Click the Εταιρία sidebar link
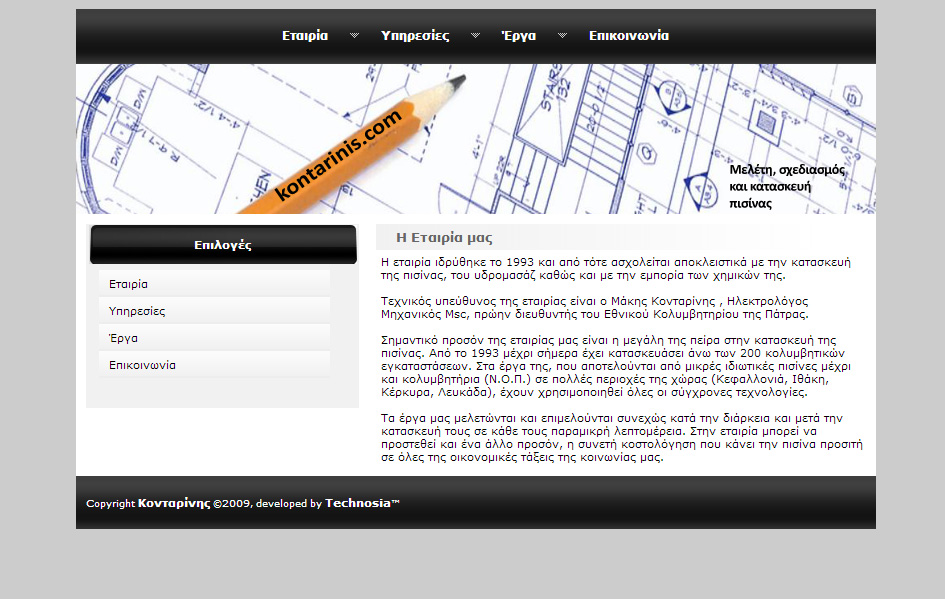The width and height of the screenshot is (945, 599). click(215, 284)
